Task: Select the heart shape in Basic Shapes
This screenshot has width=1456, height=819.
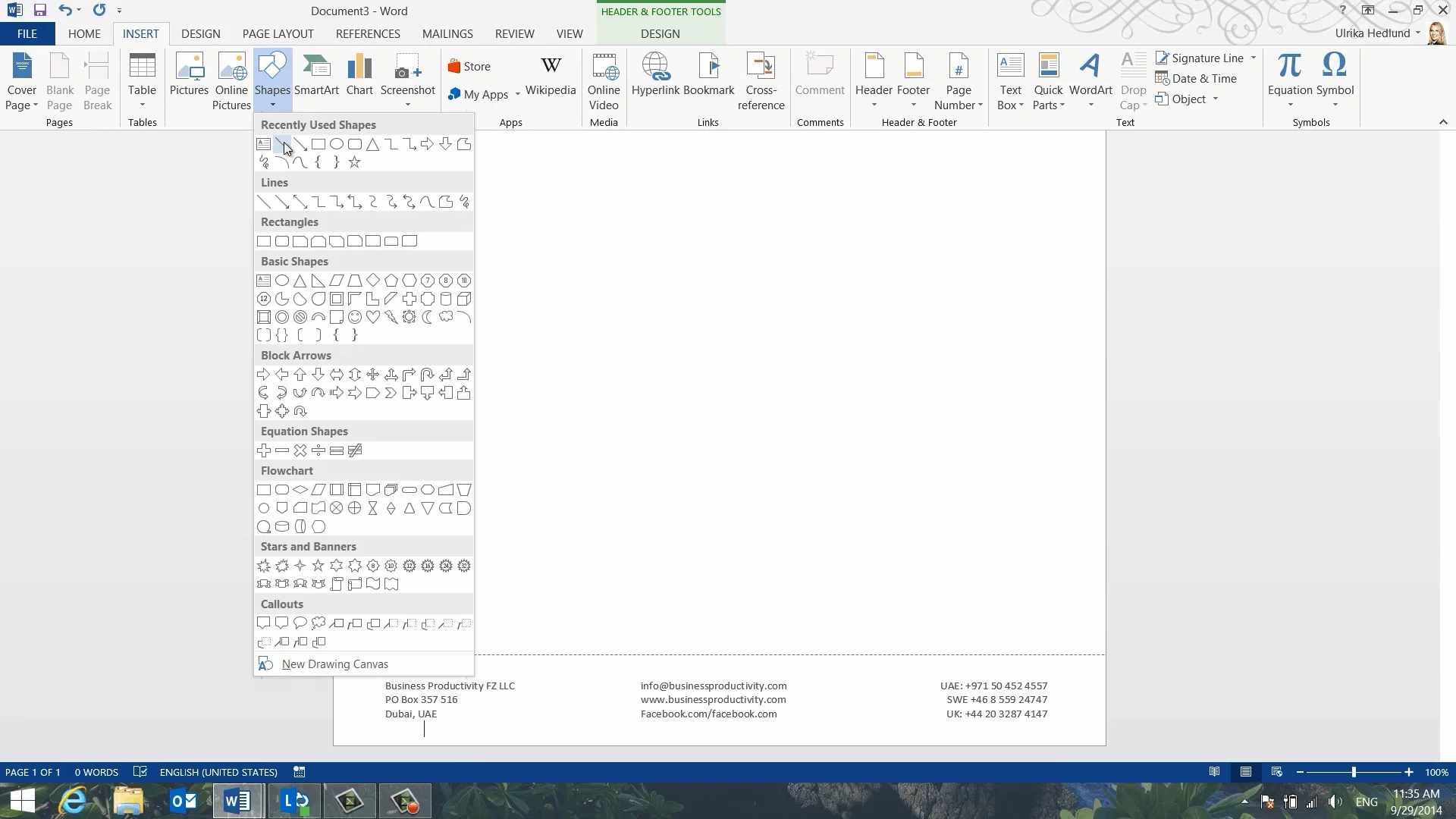Action: [372, 317]
